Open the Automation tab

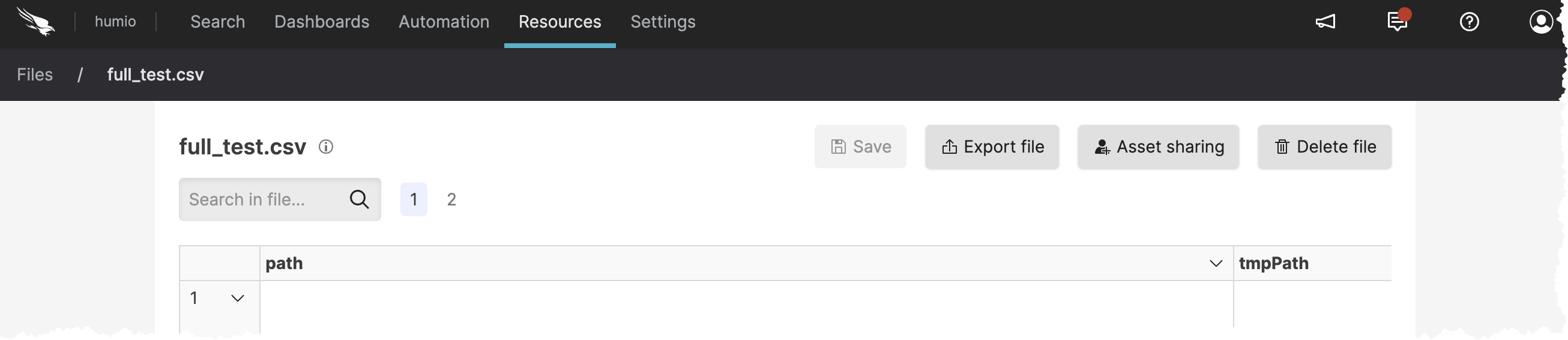[444, 22]
